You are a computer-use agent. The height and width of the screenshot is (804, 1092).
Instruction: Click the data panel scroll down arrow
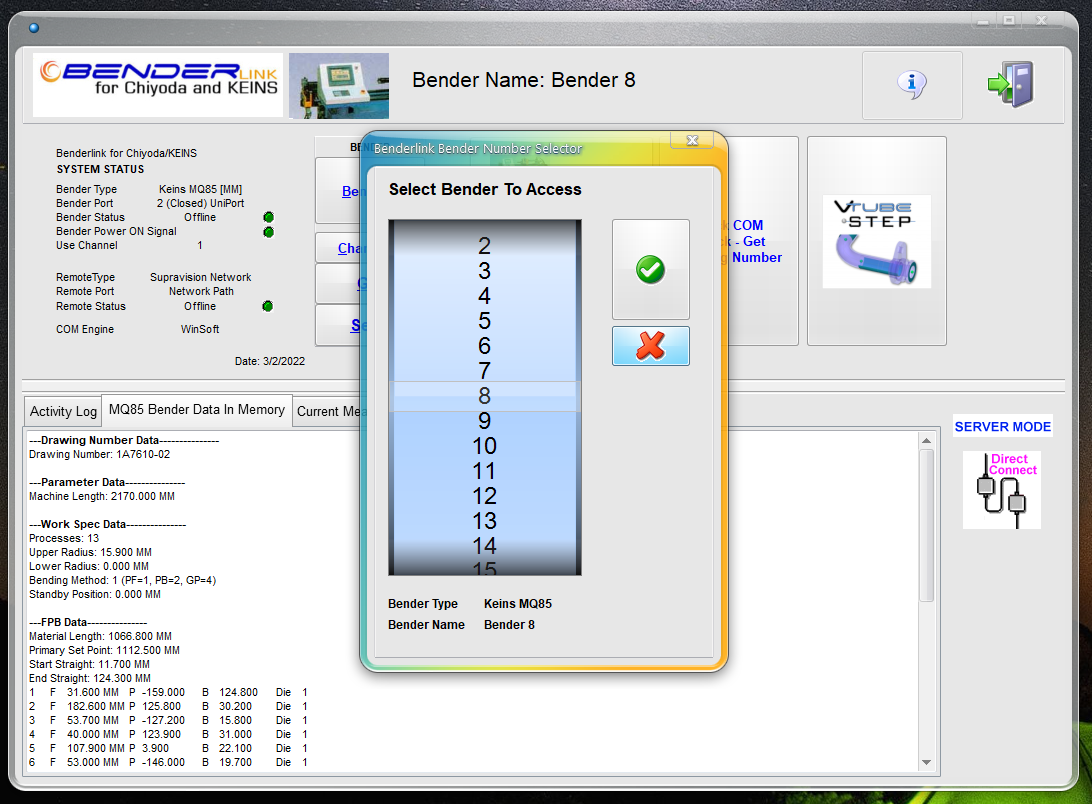(925, 763)
